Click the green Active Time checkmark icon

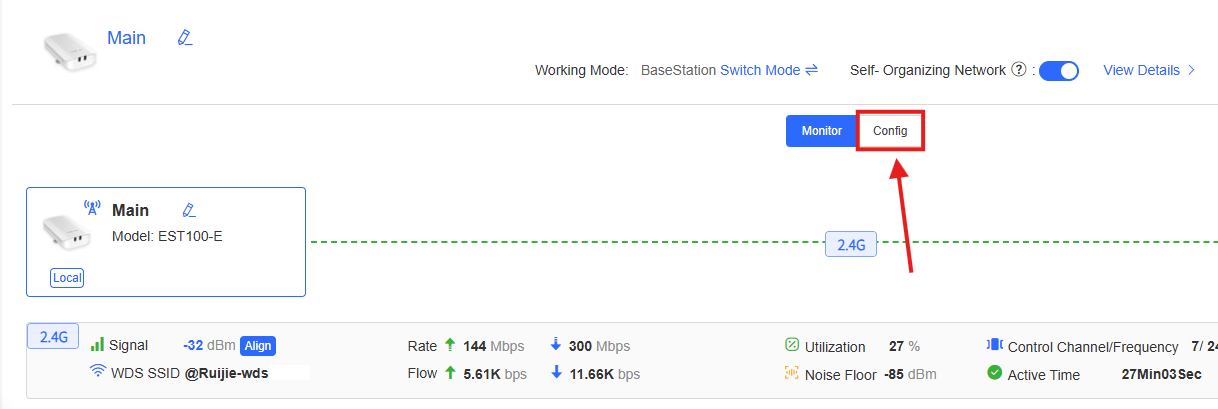[x=994, y=373]
